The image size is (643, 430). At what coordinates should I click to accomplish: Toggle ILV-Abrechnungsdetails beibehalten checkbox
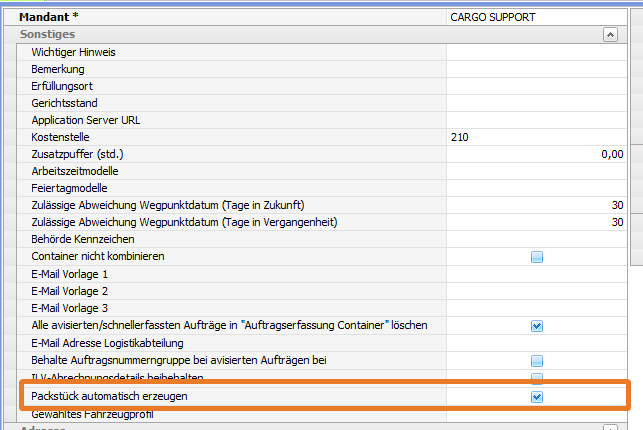537,377
